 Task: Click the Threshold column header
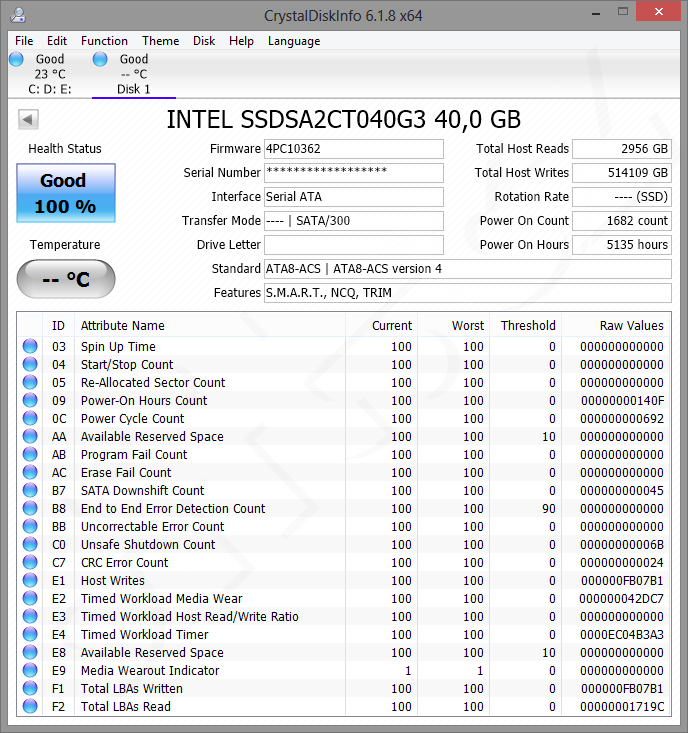[525, 325]
